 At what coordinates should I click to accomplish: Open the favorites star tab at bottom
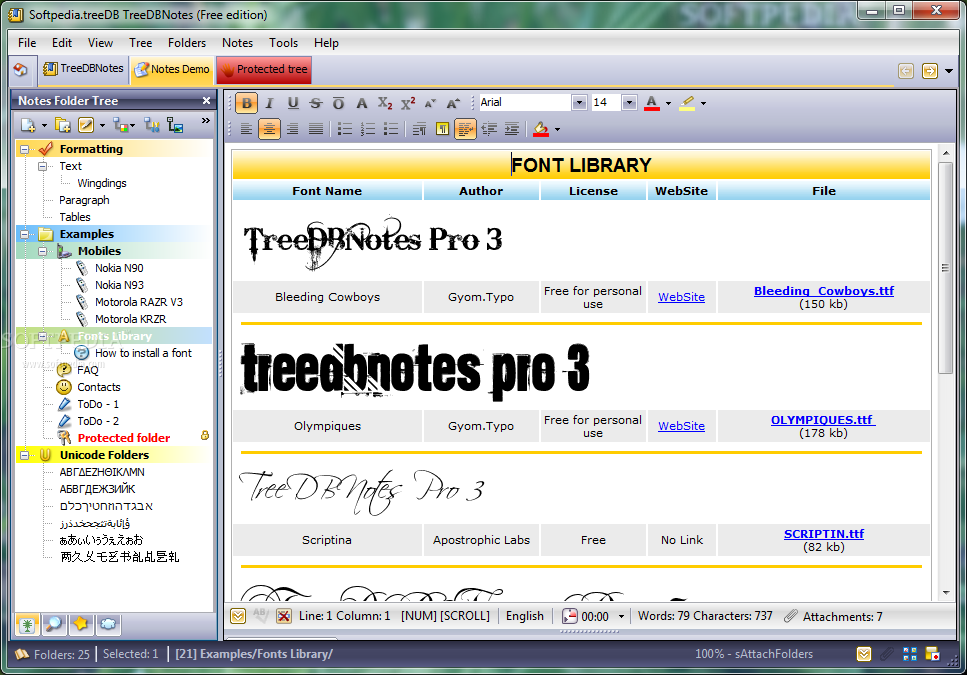point(81,624)
